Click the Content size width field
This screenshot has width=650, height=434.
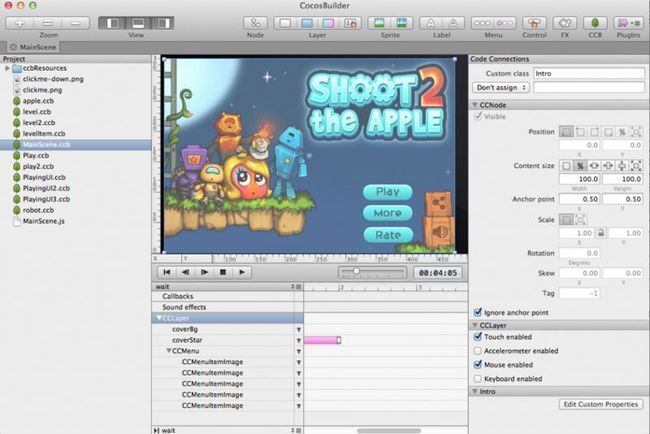580,179
